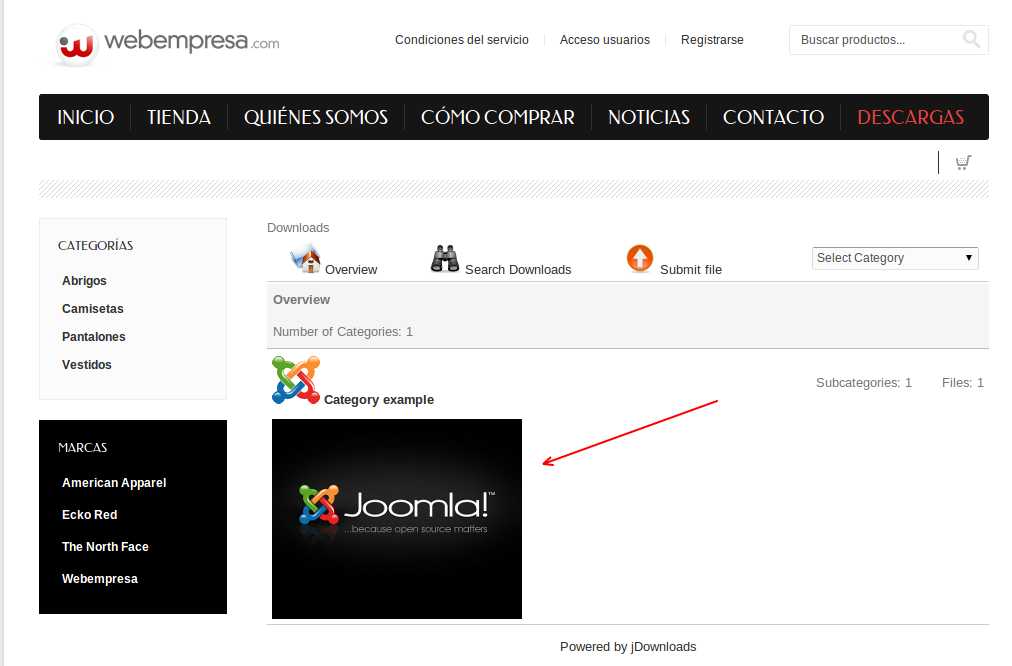
Task: Select Camisetas category
Action: 93,308
